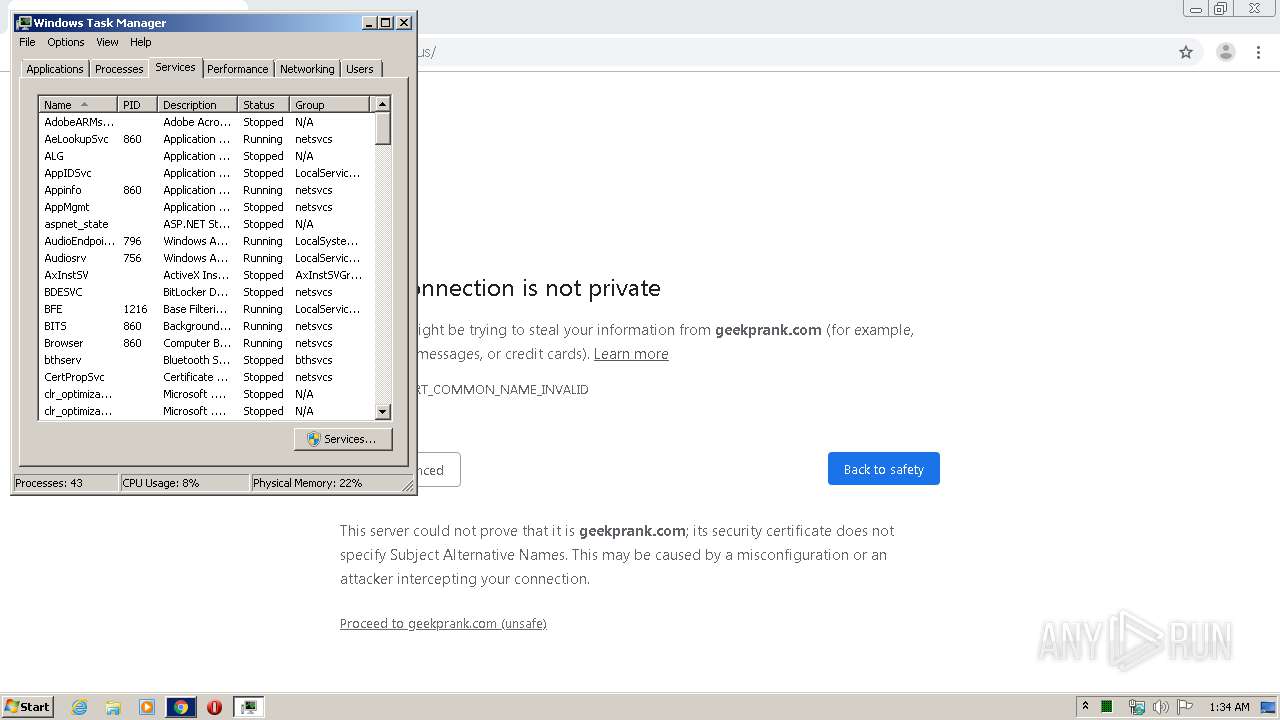Select the Browser service row
Viewport: 1280px width, 720px height.
coord(206,343)
